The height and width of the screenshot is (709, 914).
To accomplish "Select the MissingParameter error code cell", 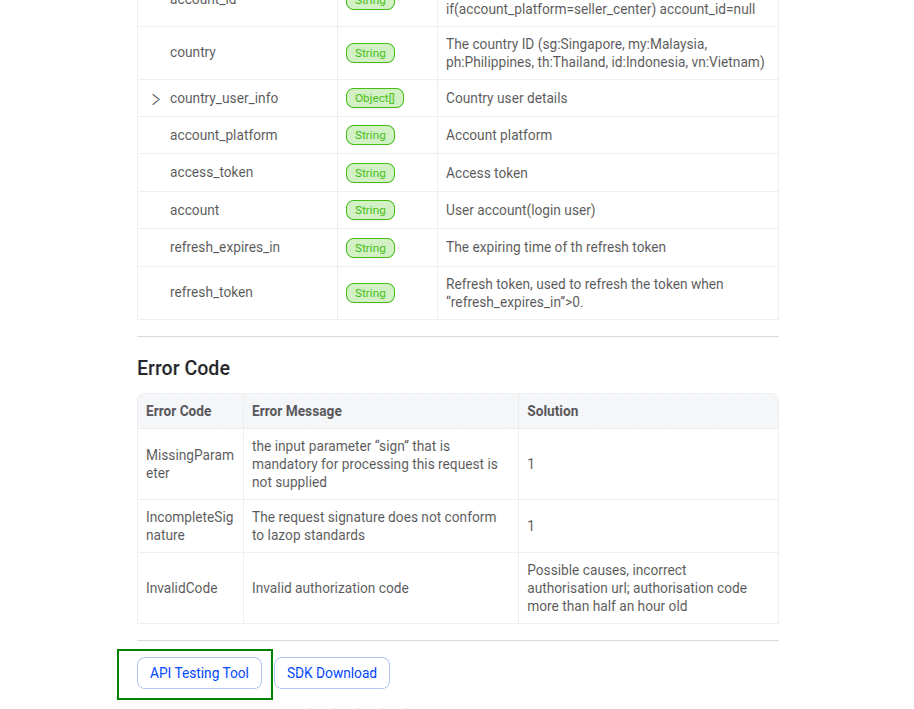I will [190, 464].
